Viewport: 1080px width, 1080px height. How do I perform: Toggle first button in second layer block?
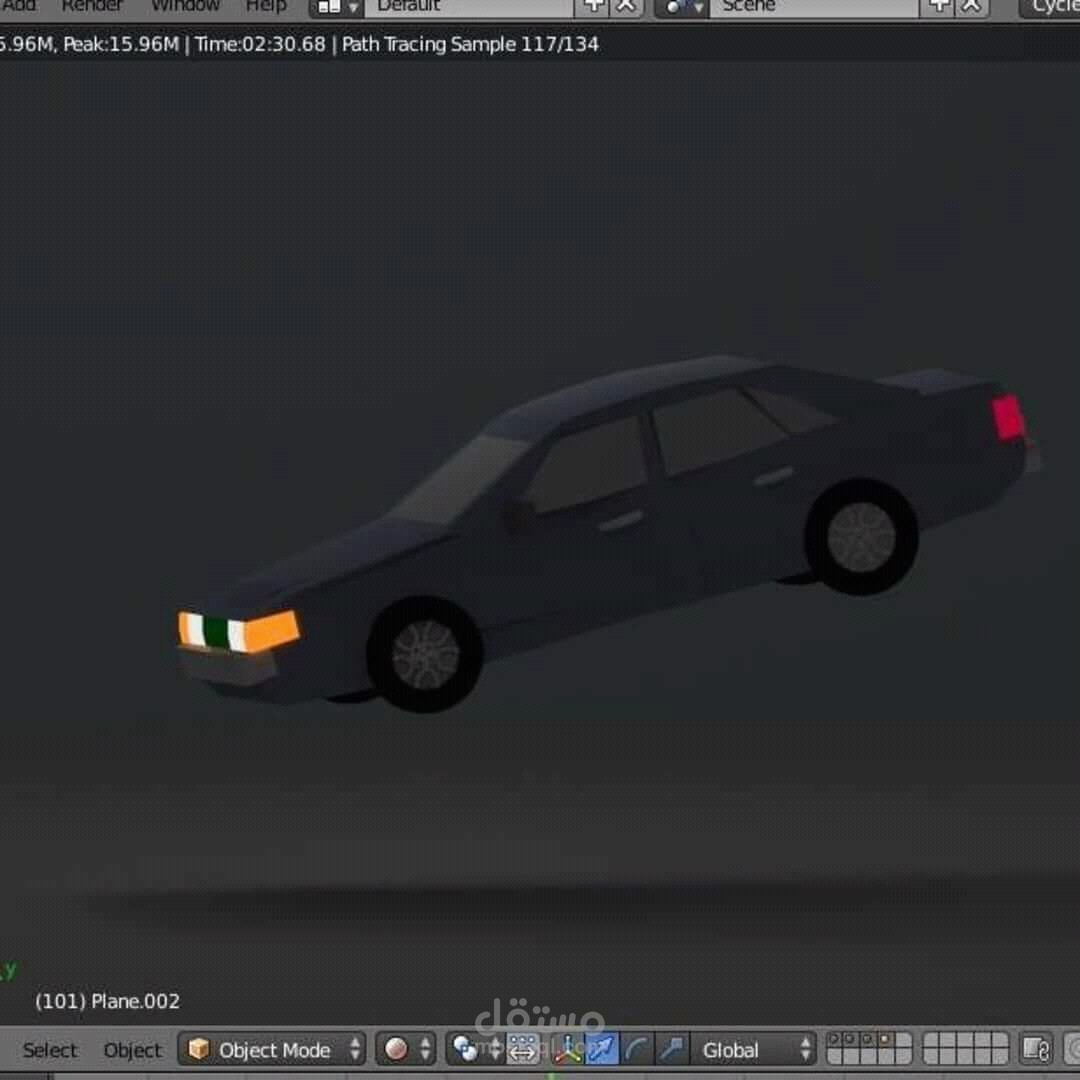coord(931,1039)
